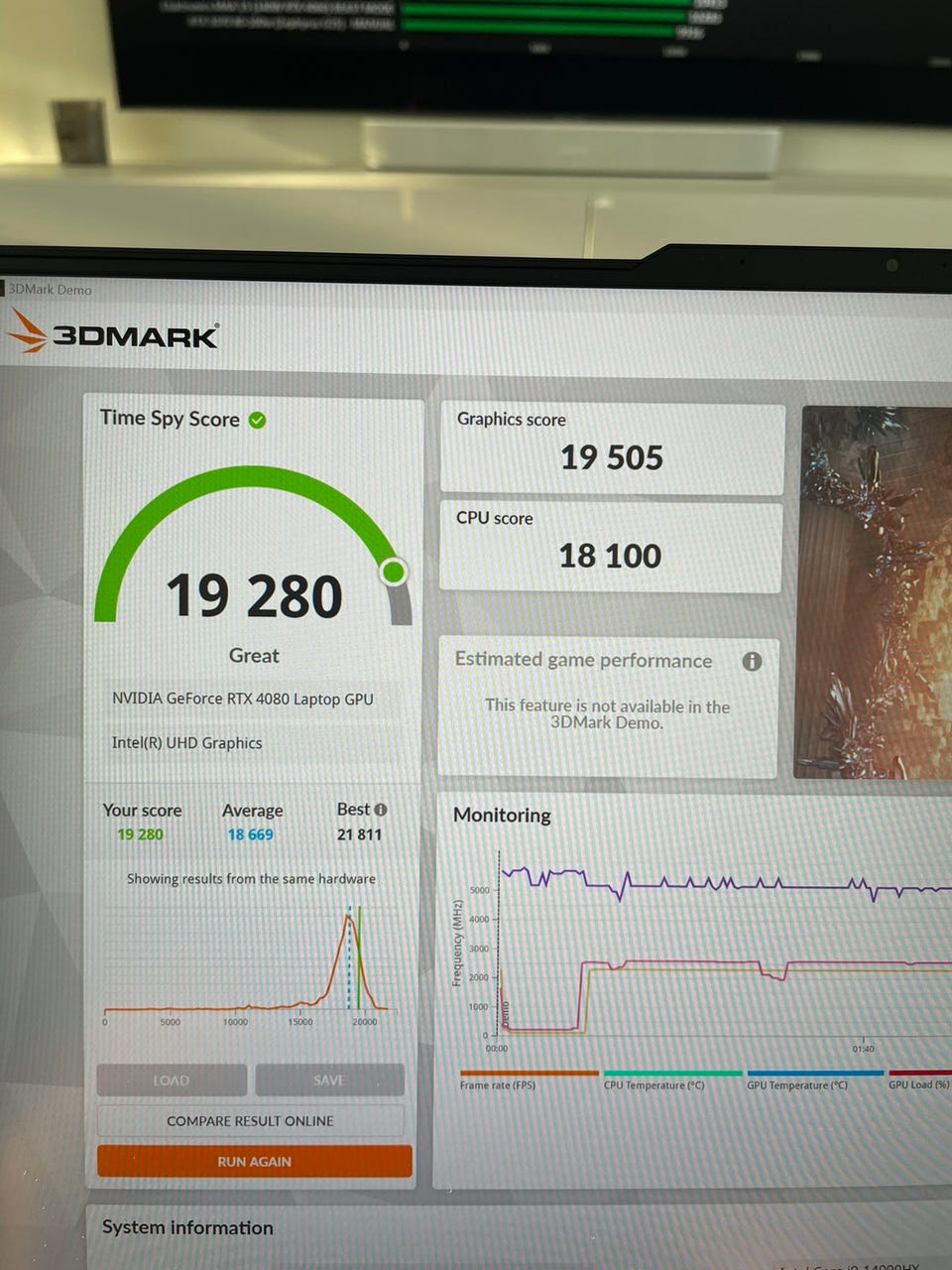Click the SAVE button
Screen dimensions: 952x1270
(x=329, y=1080)
